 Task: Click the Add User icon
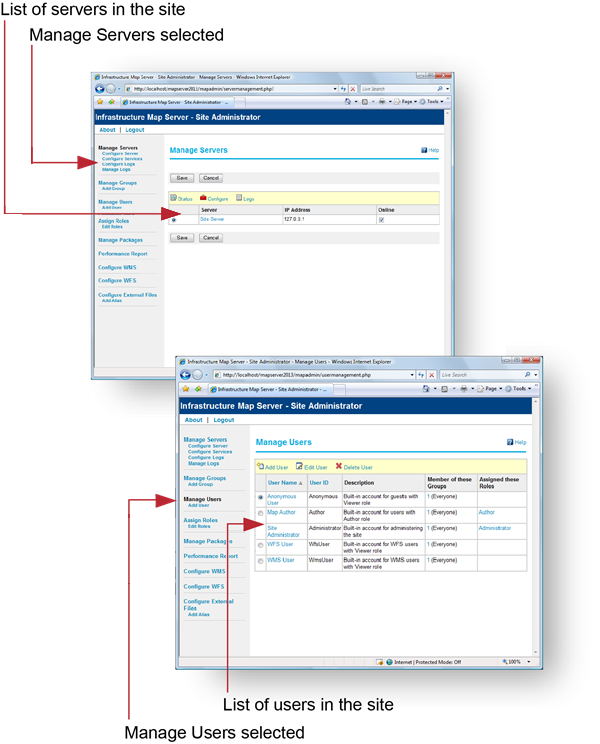pyautogui.click(x=260, y=466)
